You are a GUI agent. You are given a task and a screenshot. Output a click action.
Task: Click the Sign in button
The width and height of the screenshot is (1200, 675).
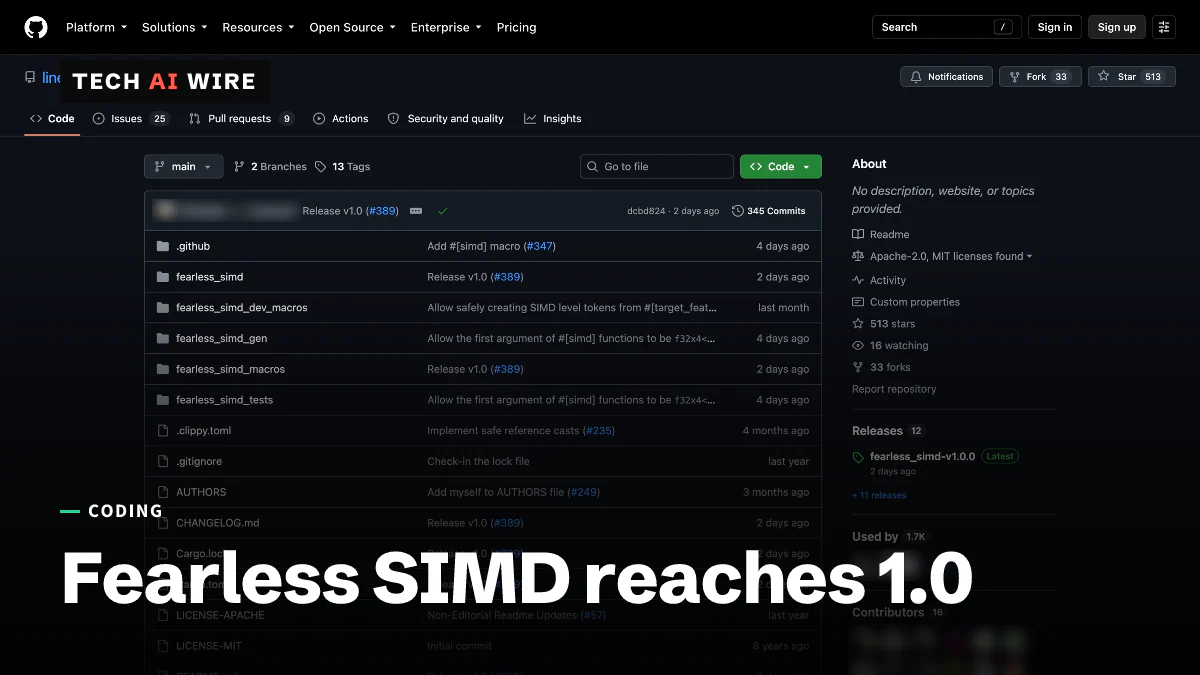[x=1054, y=27]
